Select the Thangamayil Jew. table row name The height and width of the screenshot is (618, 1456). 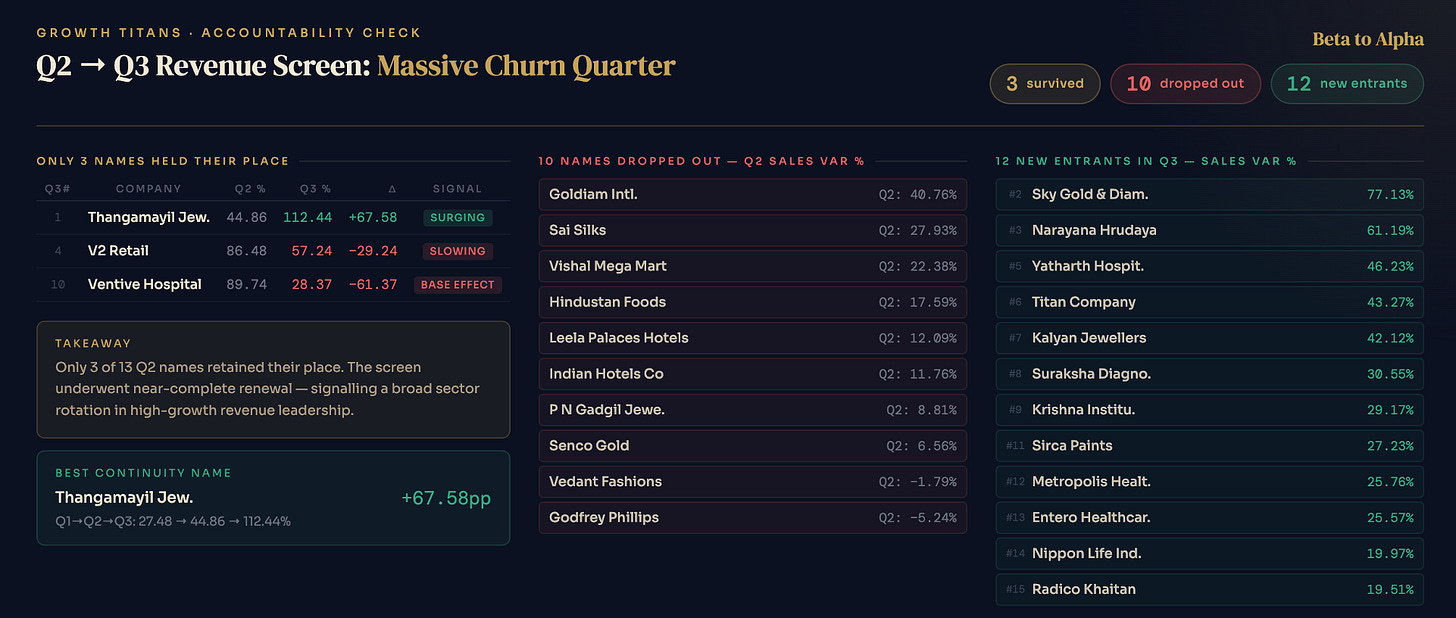[148, 217]
